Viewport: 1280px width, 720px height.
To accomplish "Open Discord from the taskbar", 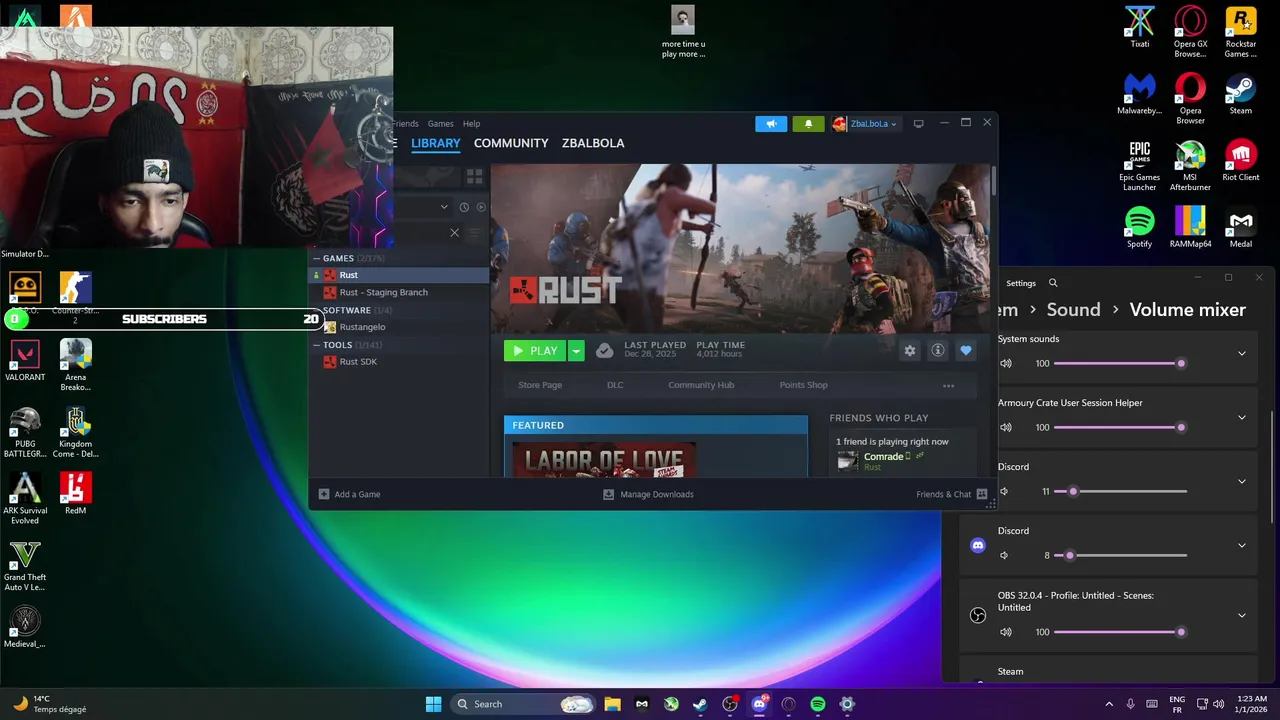I will pos(759,704).
